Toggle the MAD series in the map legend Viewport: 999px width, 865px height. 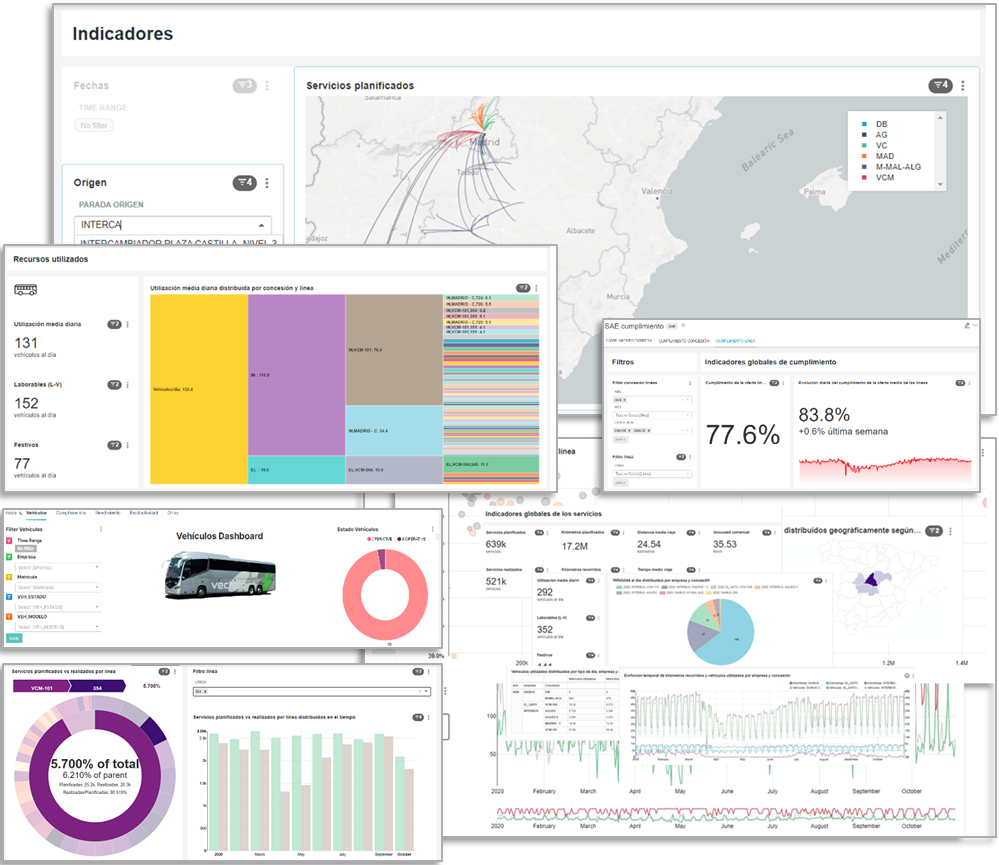(x=878, y=156)
